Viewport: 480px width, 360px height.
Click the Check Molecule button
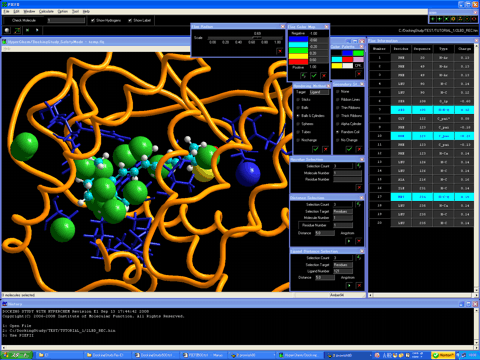click(x=24, y=20)
